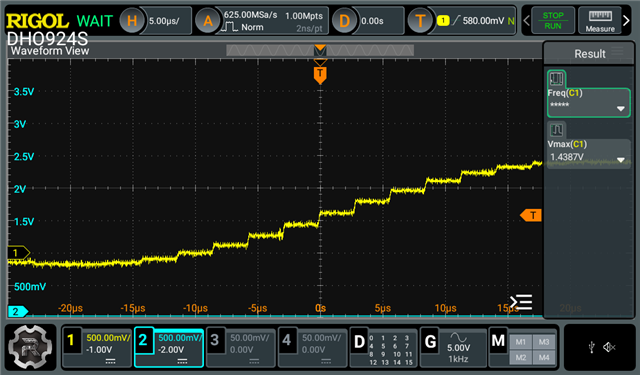Enable channel 3
640x375 pixels.
point(215,340)
